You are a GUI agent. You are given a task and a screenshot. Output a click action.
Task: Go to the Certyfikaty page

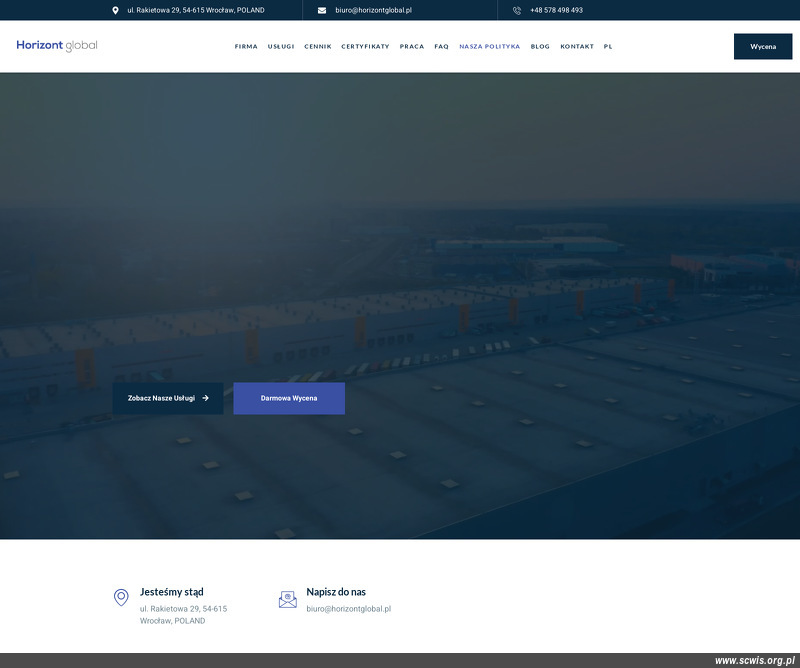point(365,46)
